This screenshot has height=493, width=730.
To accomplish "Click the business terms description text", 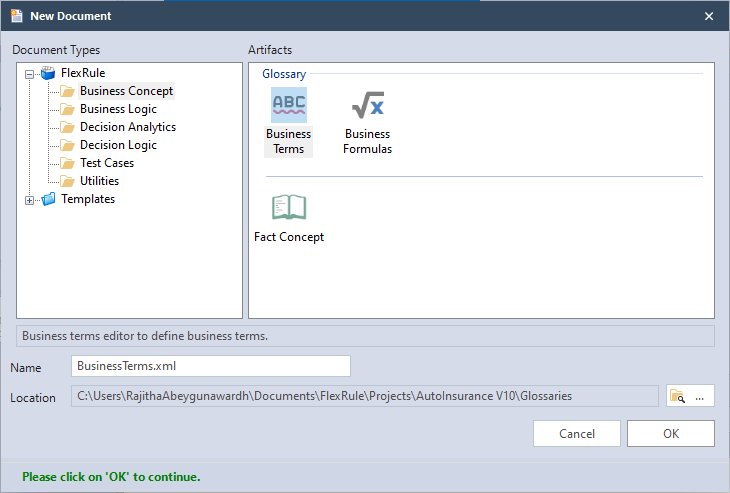I will tap(145, 336).
